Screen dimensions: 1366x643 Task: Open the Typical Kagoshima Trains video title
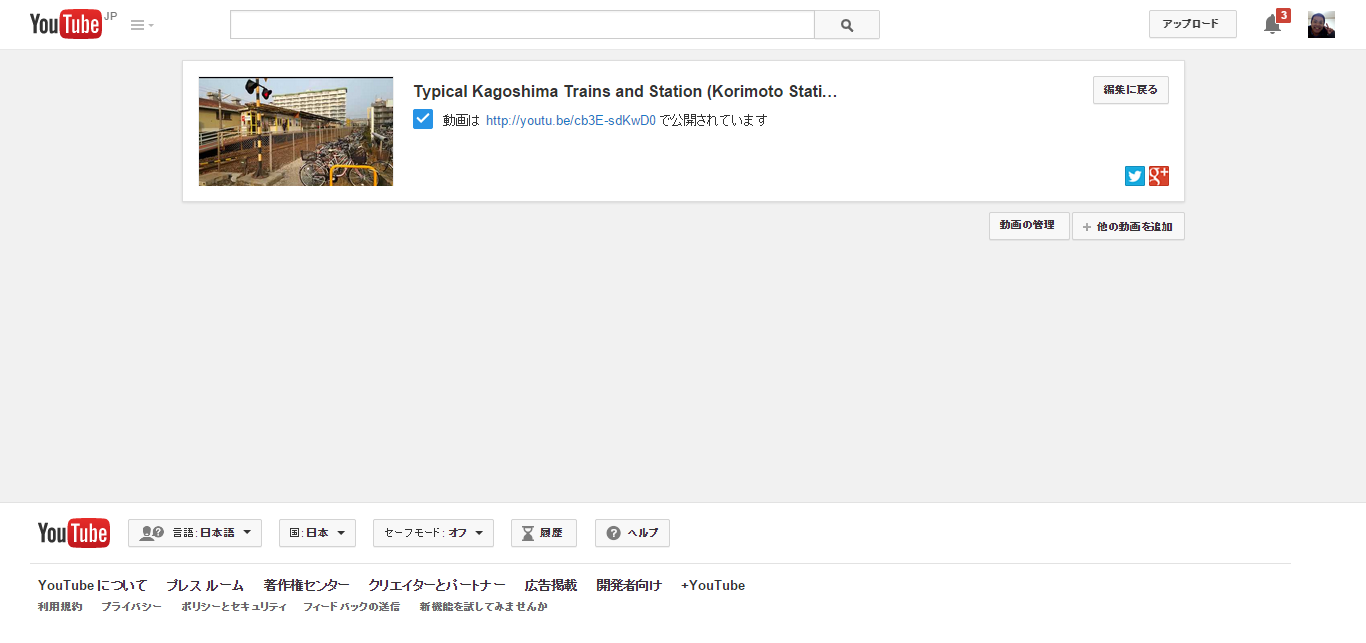625,91
